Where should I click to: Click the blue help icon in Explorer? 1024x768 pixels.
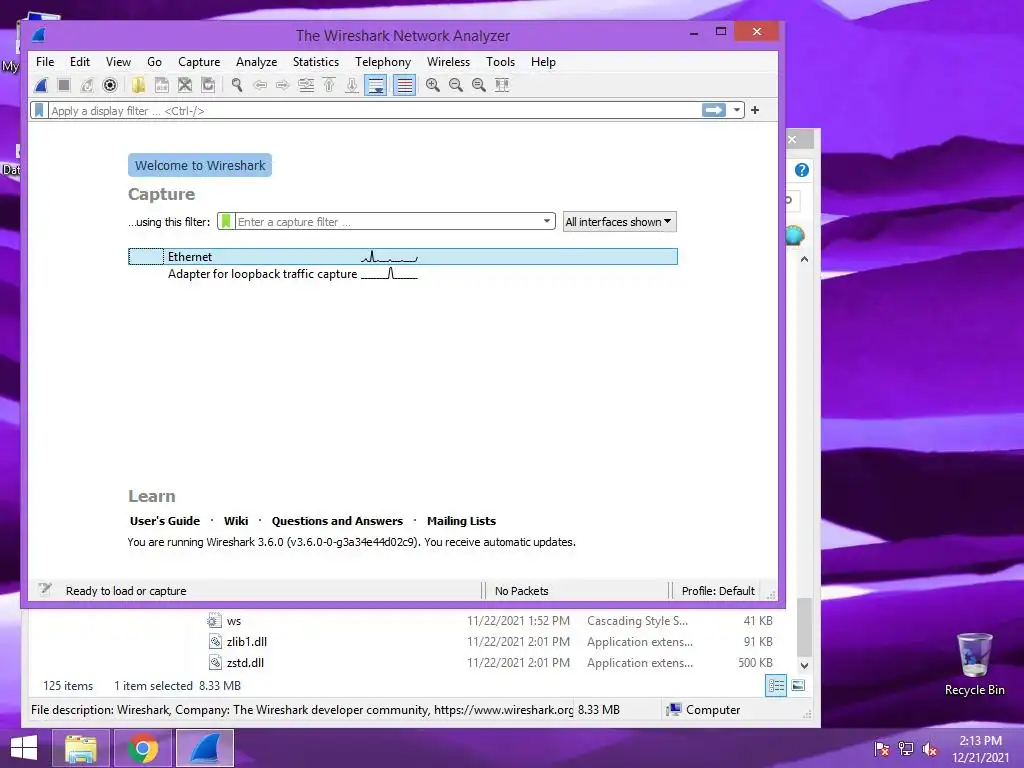coord(801,170)
